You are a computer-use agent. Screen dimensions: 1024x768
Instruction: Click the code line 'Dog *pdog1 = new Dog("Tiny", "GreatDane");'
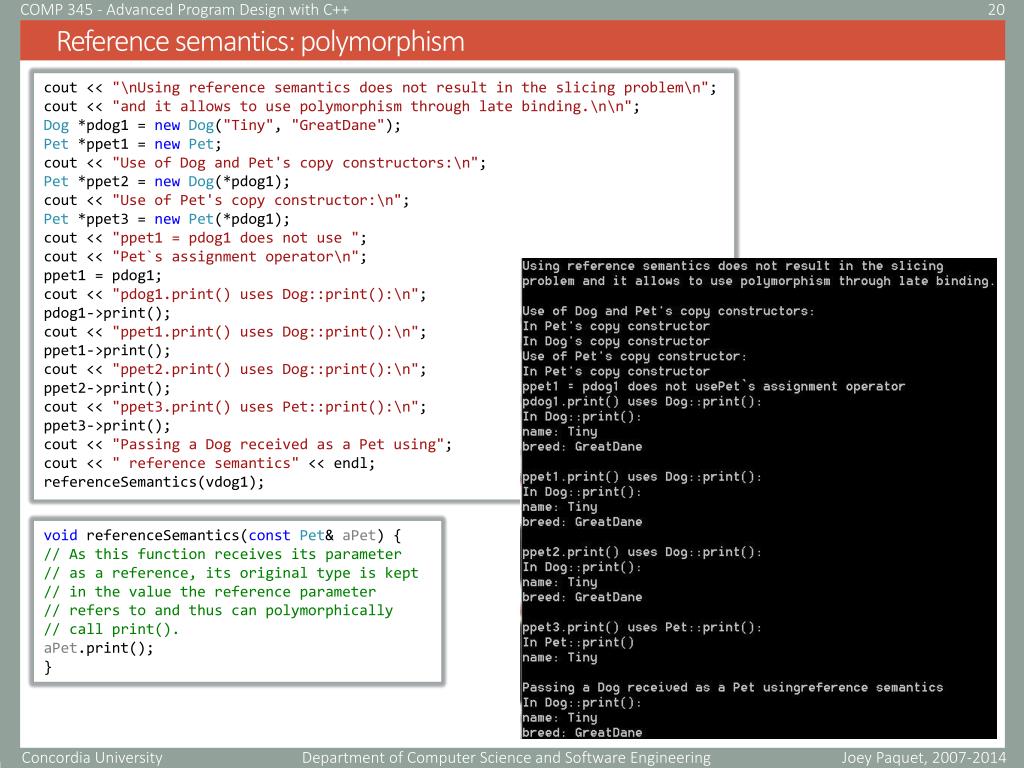[222, 125]
